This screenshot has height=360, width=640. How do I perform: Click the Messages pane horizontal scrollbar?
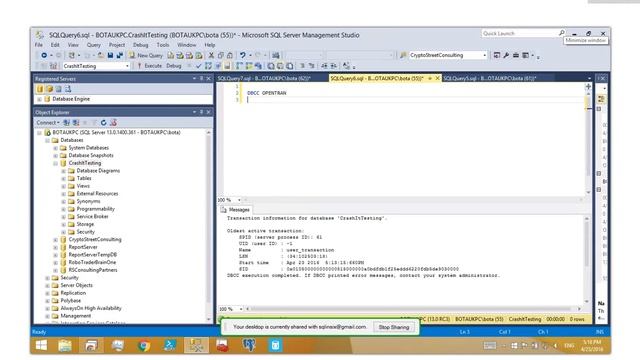[413, 309]
